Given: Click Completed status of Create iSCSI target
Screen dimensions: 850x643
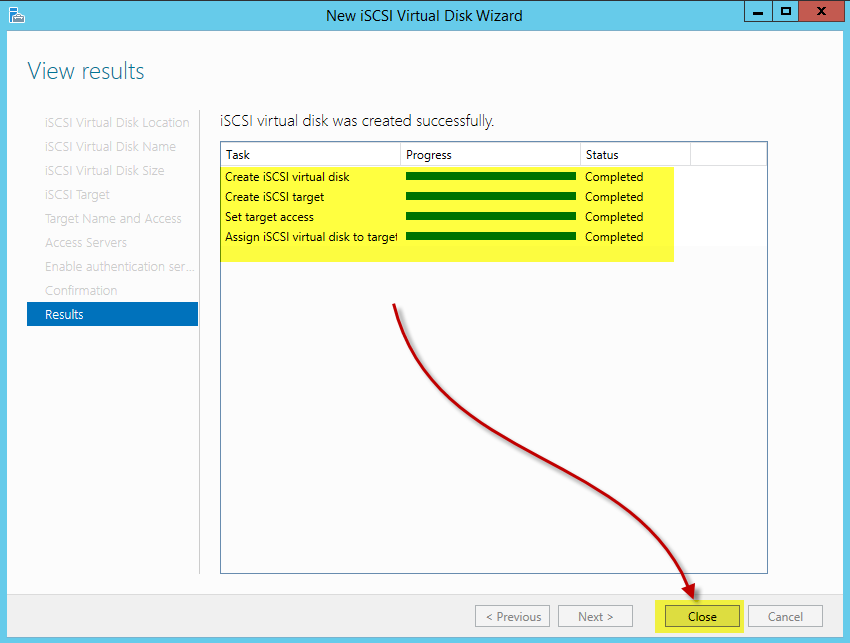Looking at the screenshot, I should 614,197.
